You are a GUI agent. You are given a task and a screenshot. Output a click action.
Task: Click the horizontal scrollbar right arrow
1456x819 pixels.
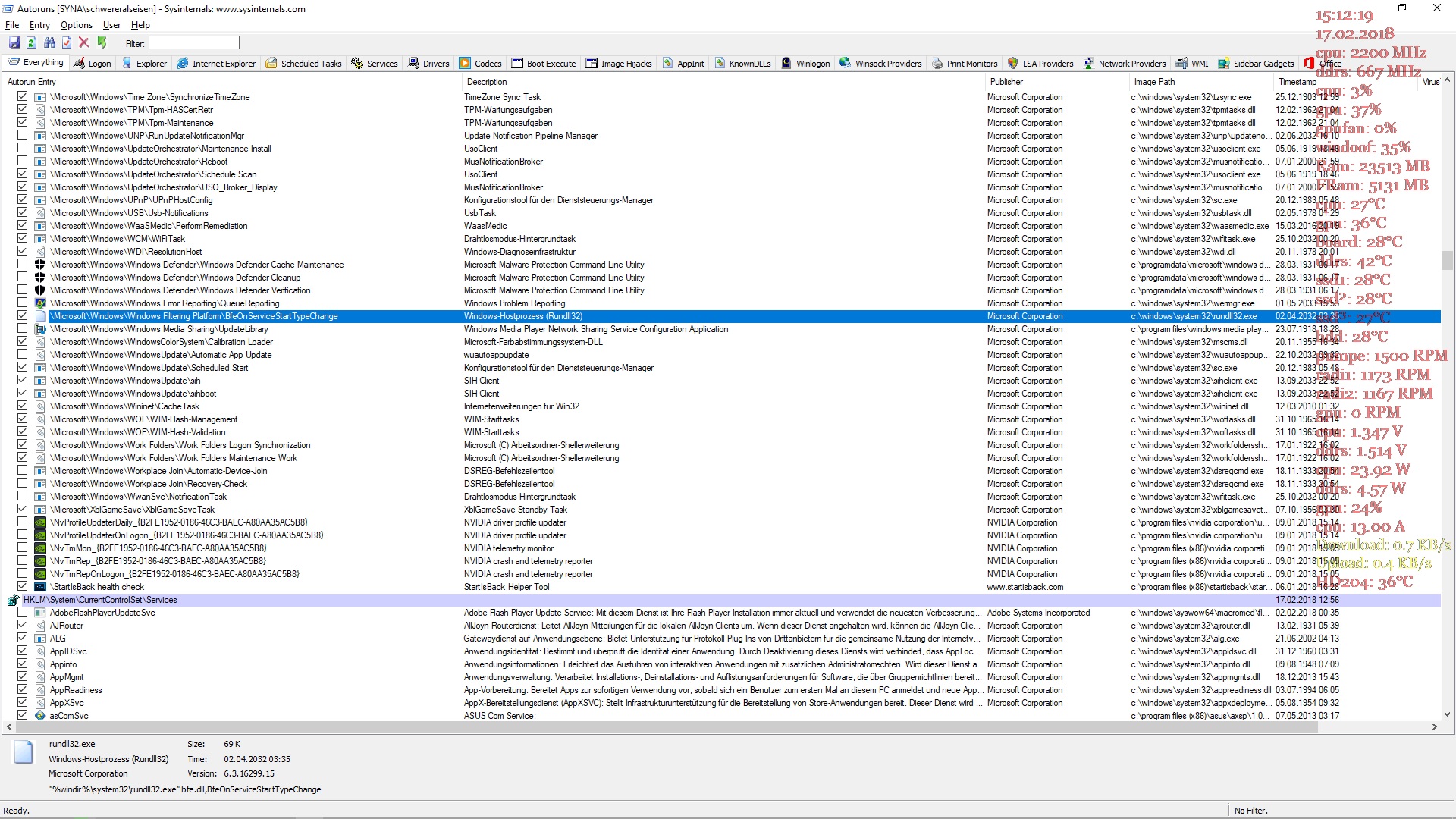pyautogui.click(x=1434, y=726)
